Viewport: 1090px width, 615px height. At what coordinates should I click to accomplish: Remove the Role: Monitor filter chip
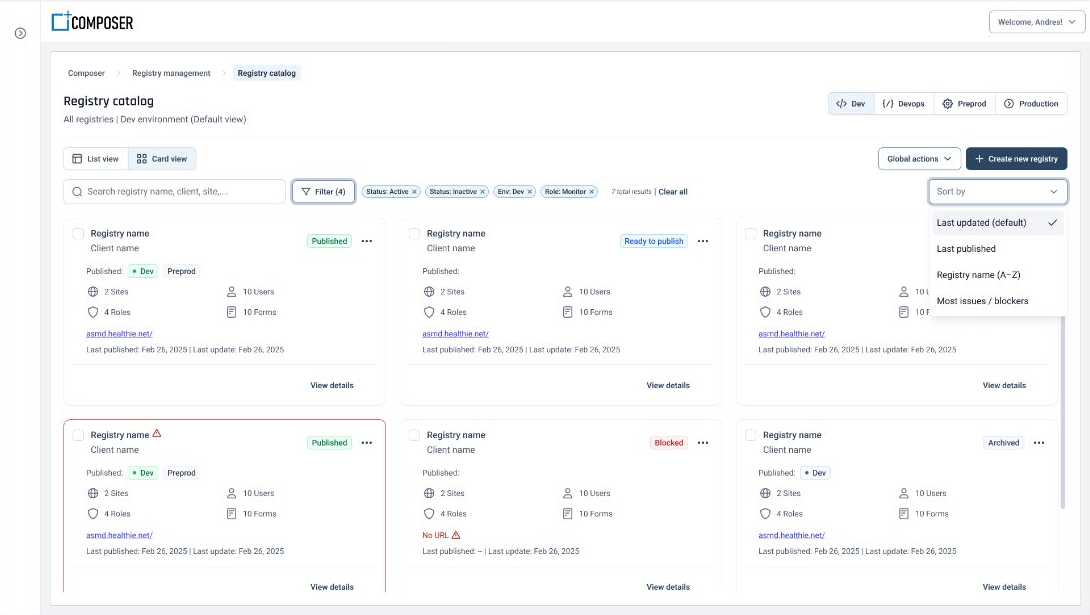pyautogui.click(x=592, y=192)
